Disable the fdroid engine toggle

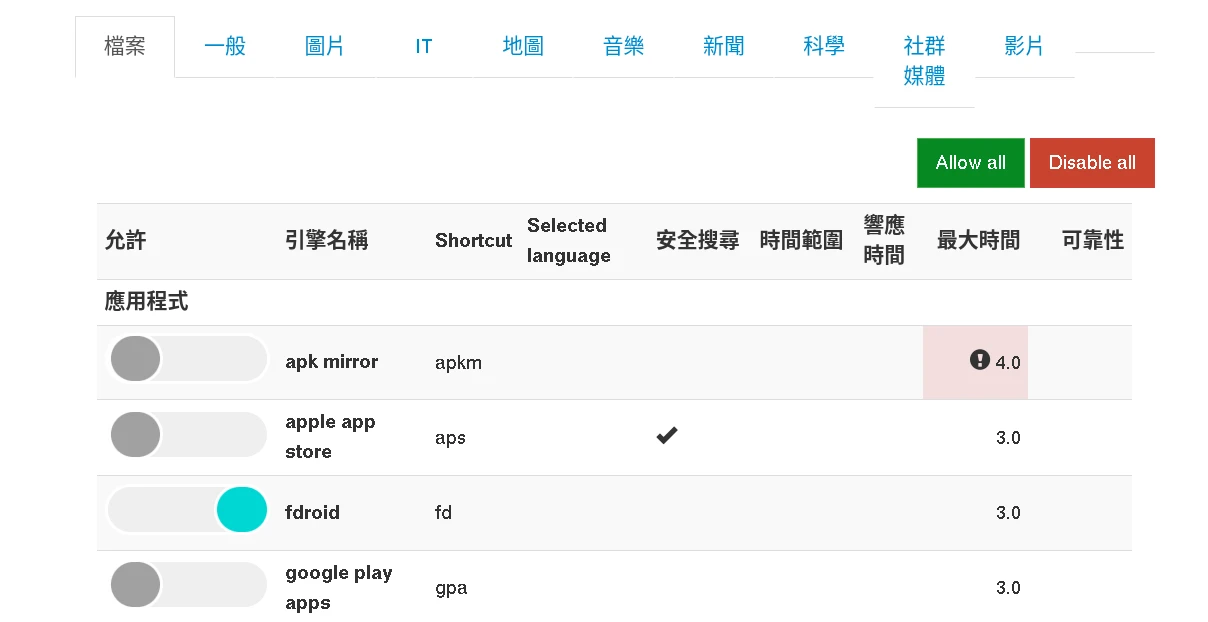pyautogui.click(x=187, y=511)
